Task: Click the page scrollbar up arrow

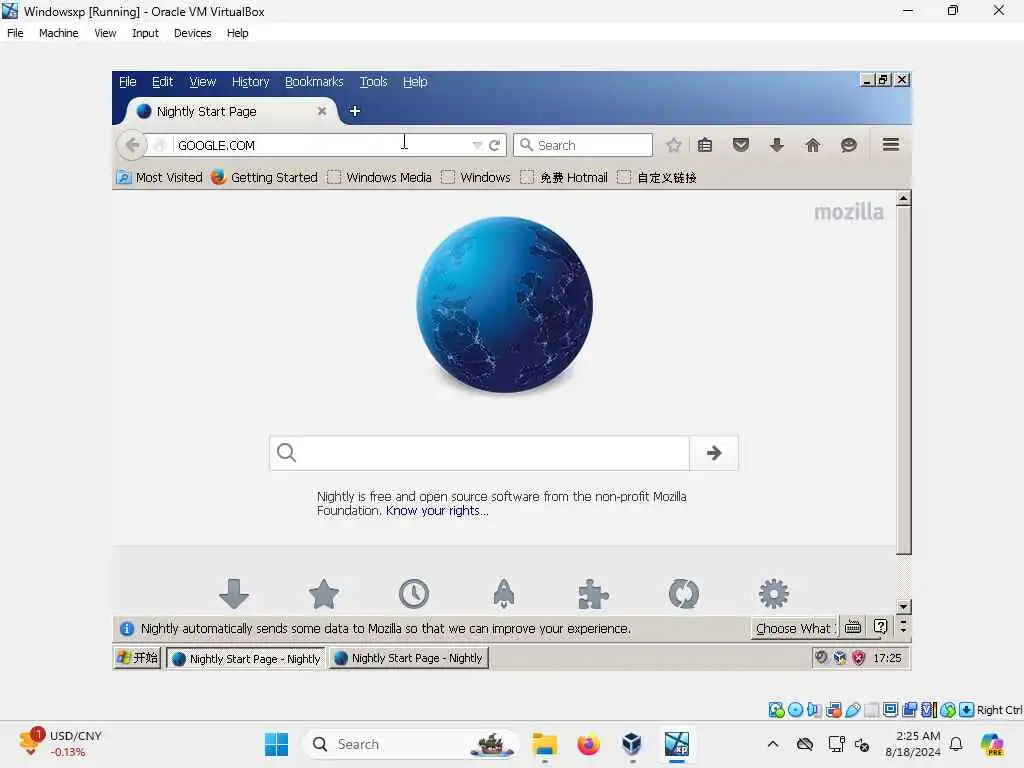Action: click(903, 198)
